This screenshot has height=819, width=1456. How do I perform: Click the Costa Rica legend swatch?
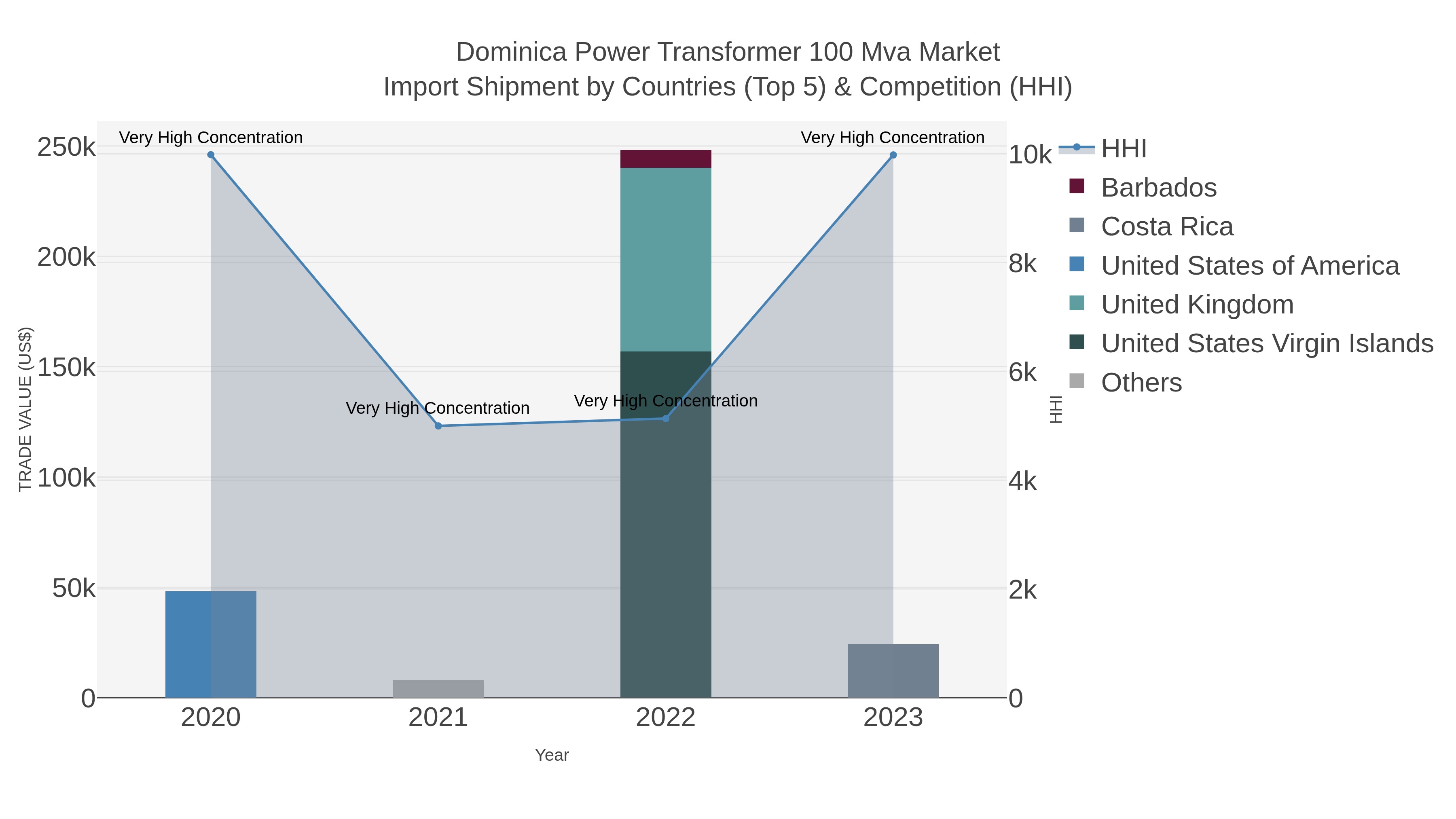point(1077,225)
